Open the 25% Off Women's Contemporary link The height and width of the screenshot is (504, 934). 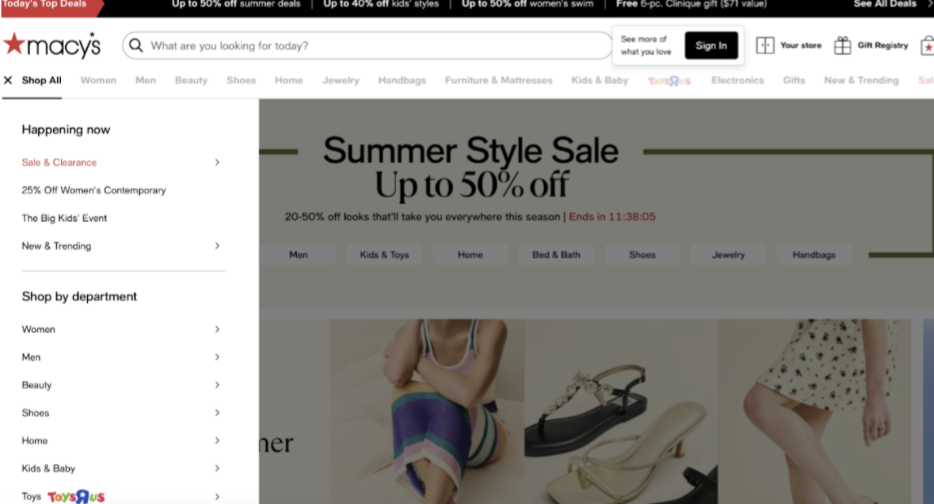click(94, 190)
